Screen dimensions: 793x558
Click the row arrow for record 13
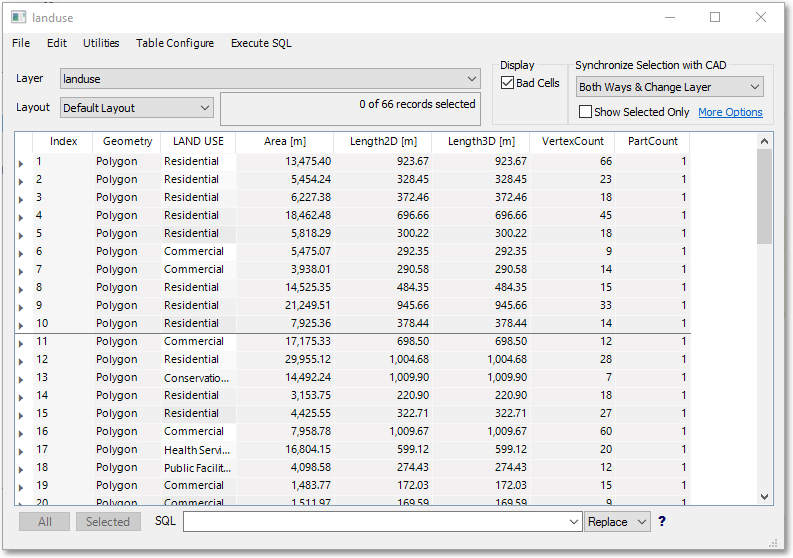tap(21, 379)
